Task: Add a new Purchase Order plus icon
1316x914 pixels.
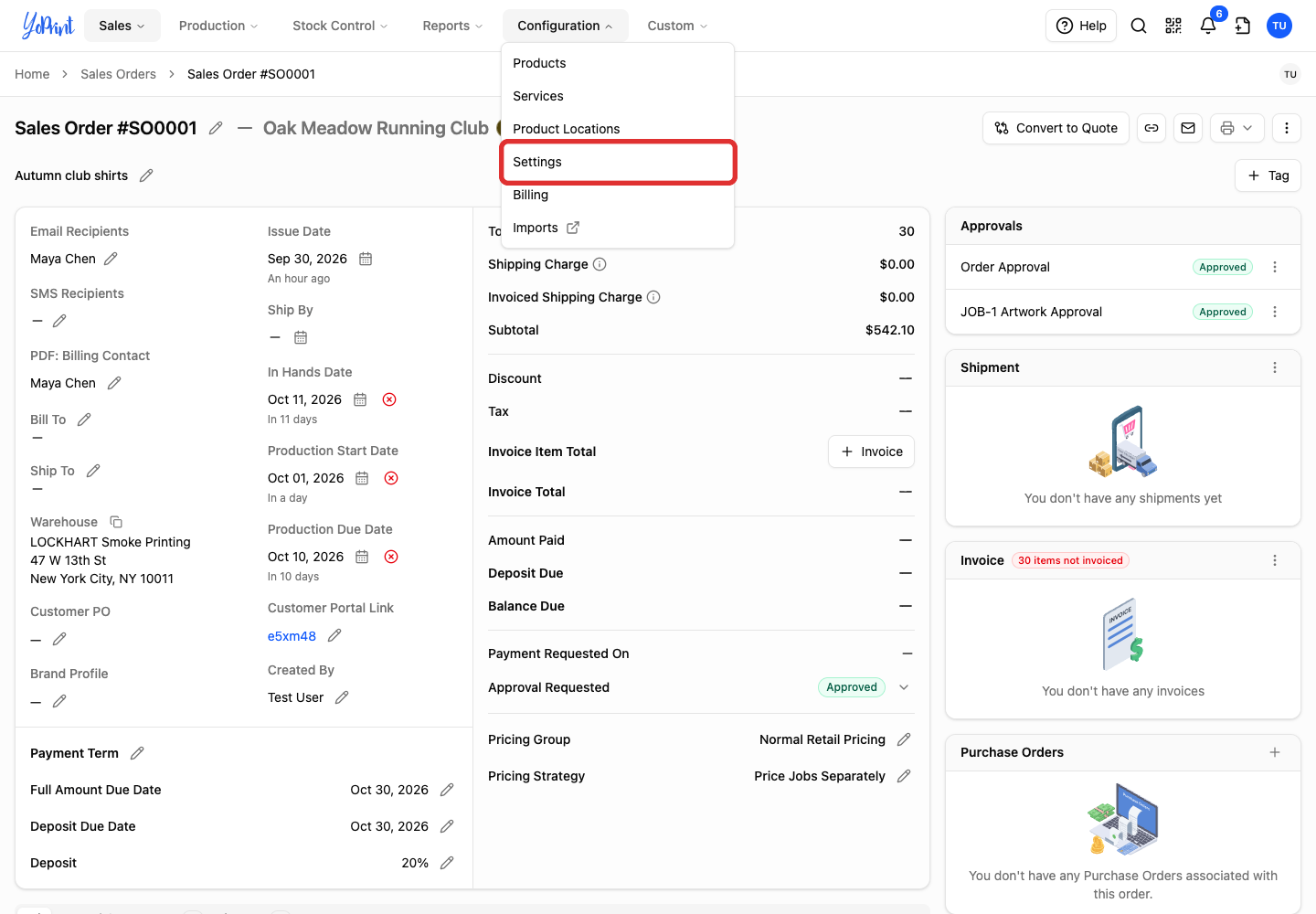Action: tap(1275, 752)
